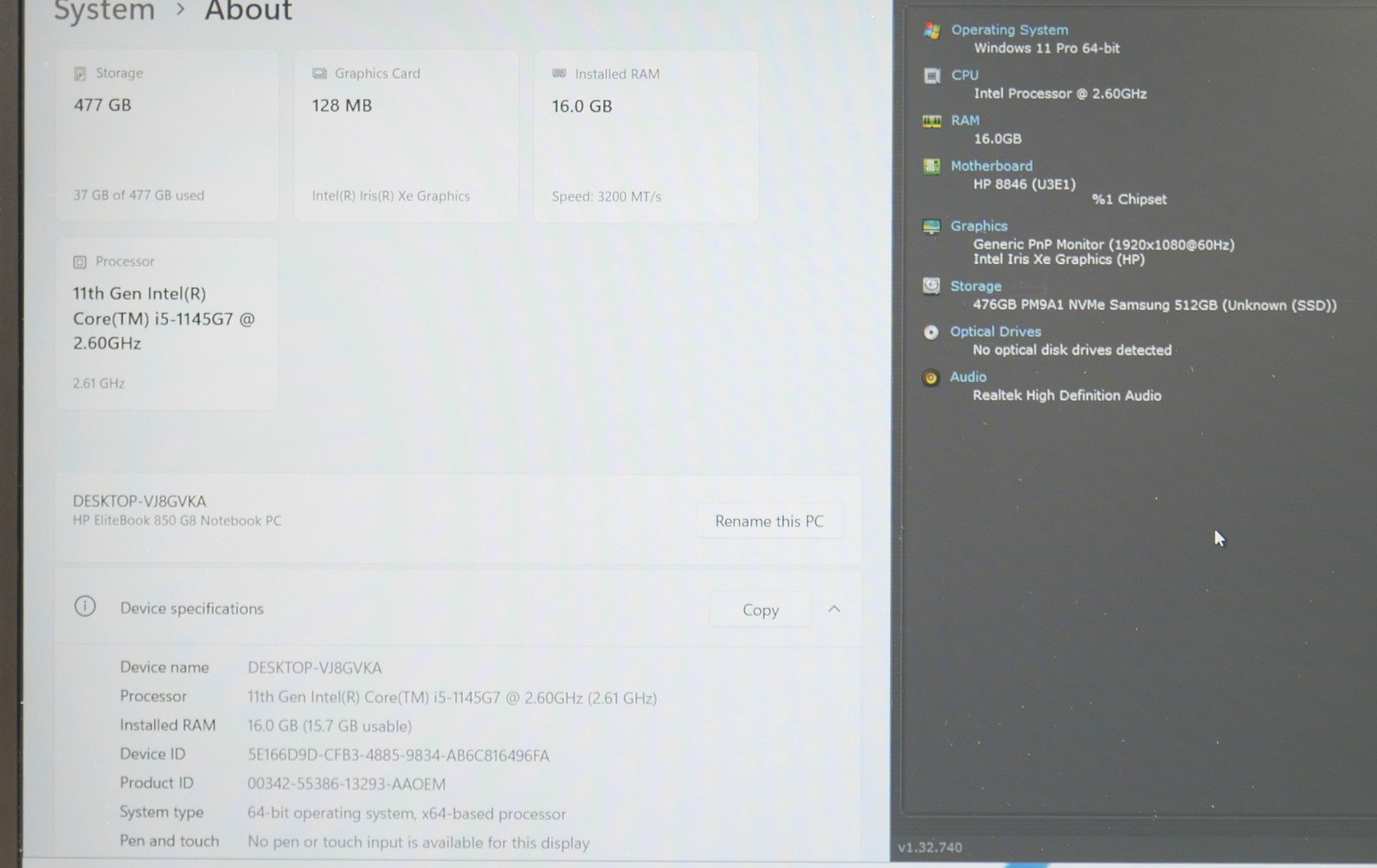Open the Motherboard section link
The height and width of the screenshot is (868, 1377).
(x=991, y=166)
